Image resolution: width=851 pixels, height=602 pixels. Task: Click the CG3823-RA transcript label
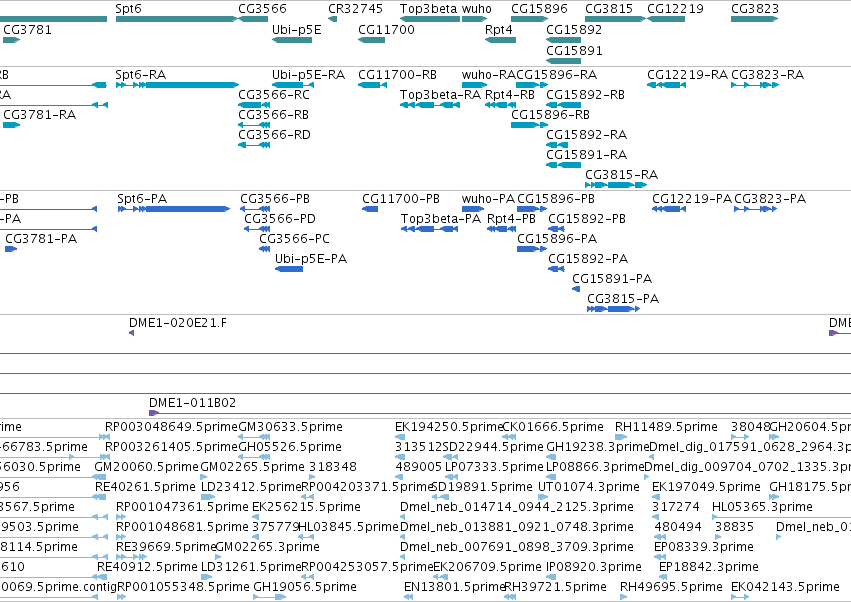click(x=767, y=74)
